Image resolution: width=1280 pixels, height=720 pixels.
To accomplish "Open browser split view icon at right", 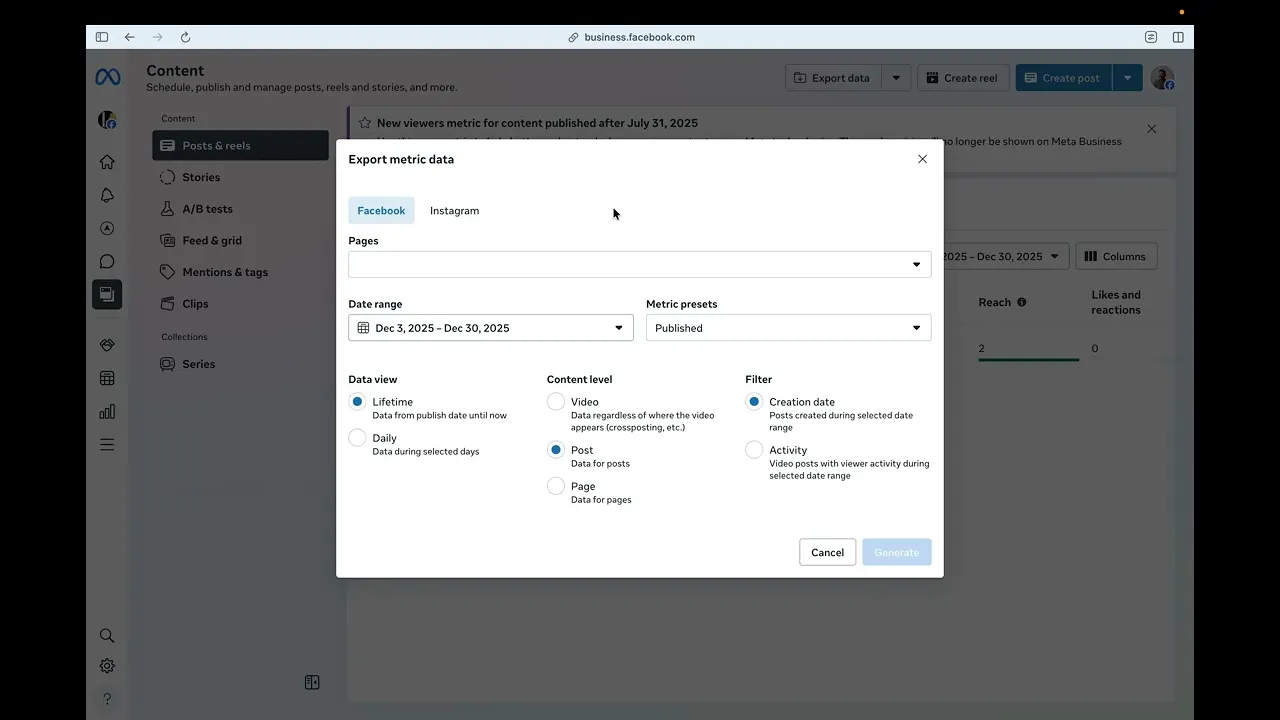I will click(x=1178, y=37).
